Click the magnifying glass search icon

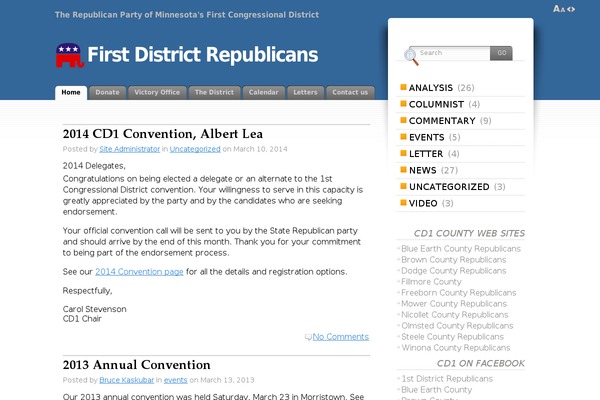pyautogui.click(x=411, y=57)
